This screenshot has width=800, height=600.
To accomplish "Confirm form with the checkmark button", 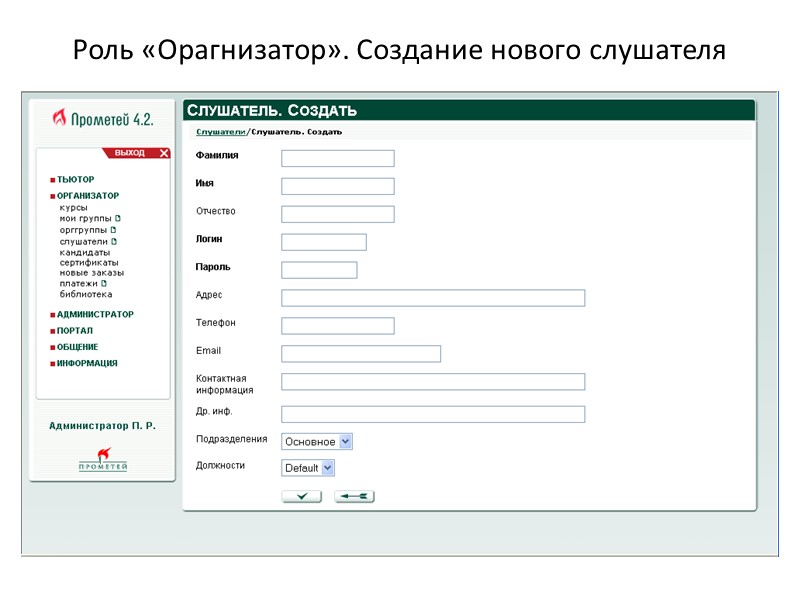I will coord(302,496).
